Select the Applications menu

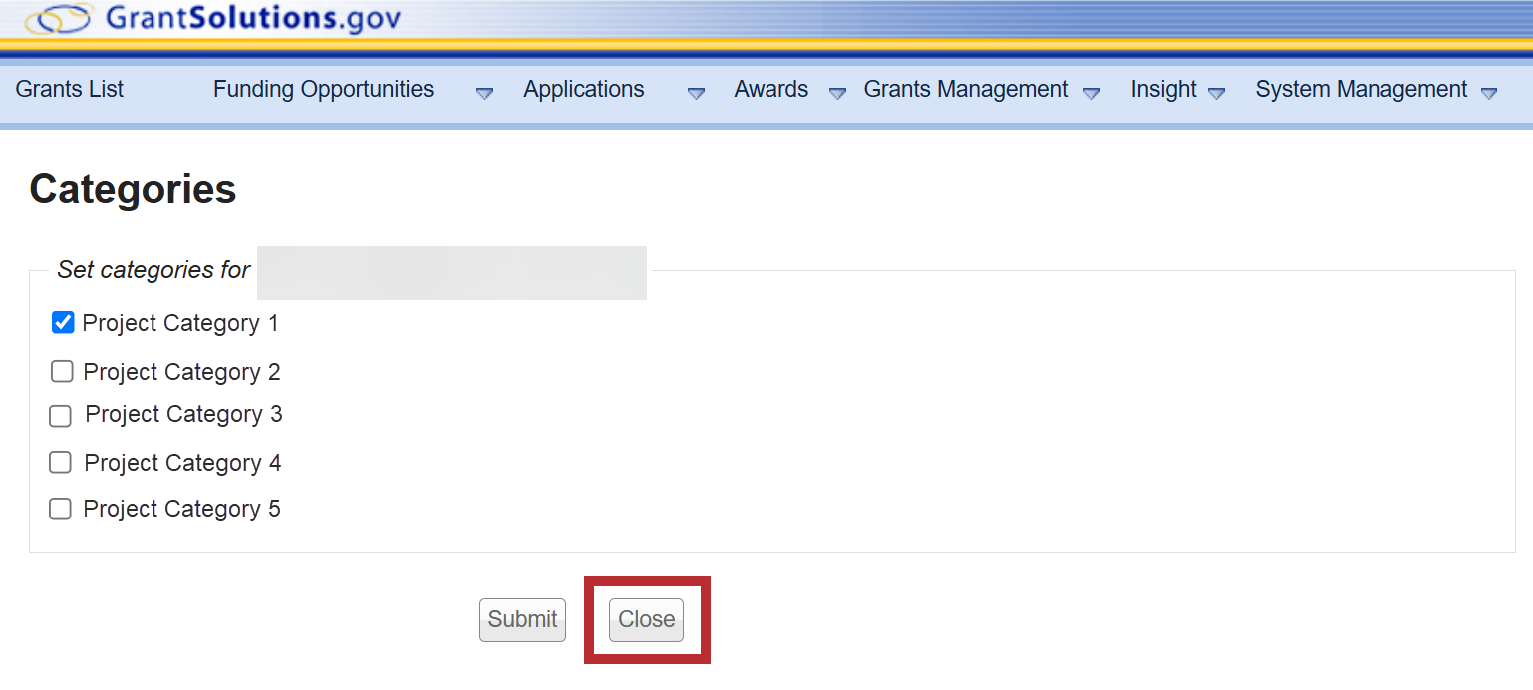point(583,90)
